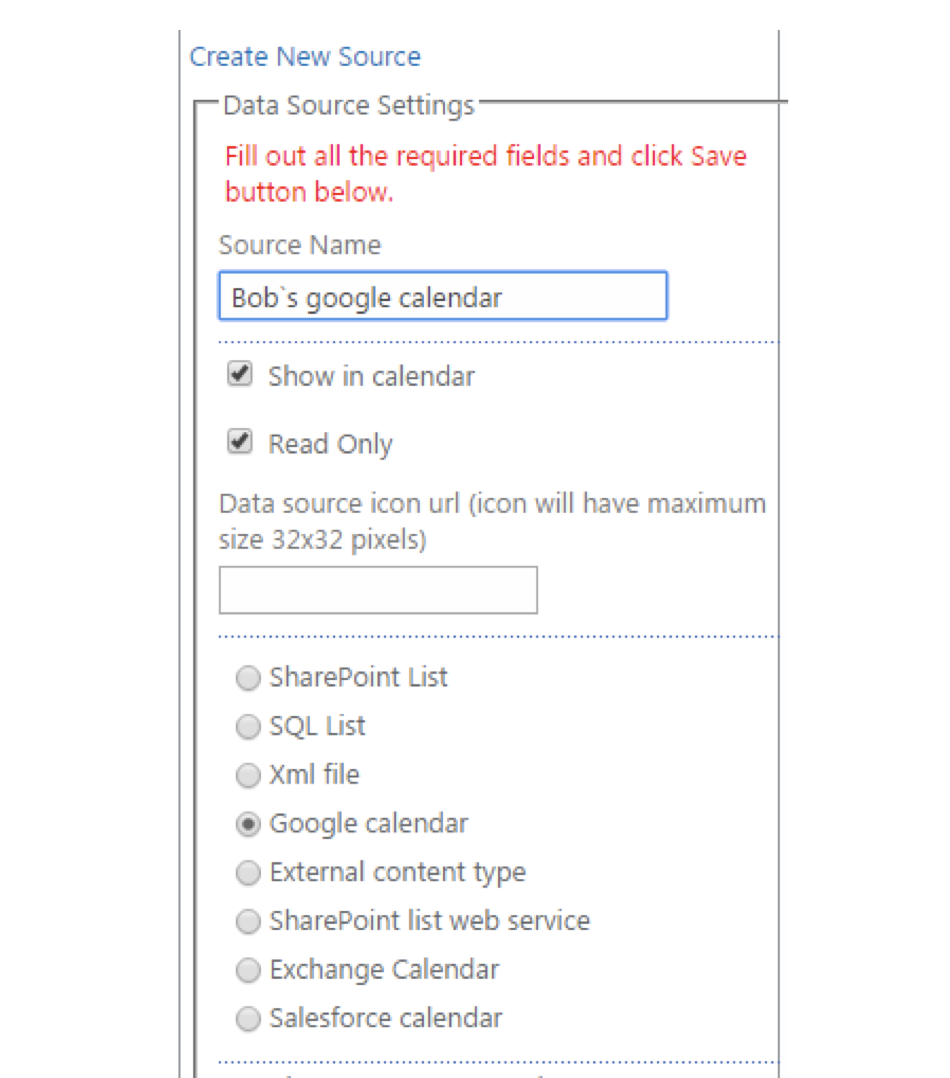
Task: Select Xml file as data source
Action: coord(247,775)
